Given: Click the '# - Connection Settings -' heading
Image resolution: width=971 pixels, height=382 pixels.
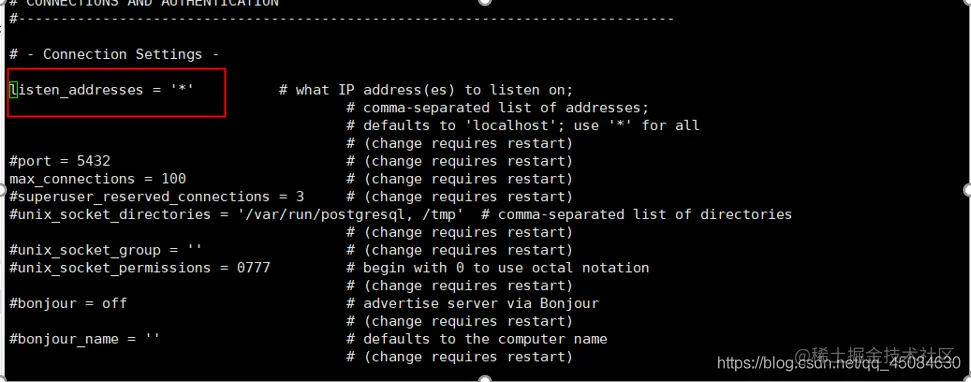Looking at the screenshot, I should [x=115, y=54].
